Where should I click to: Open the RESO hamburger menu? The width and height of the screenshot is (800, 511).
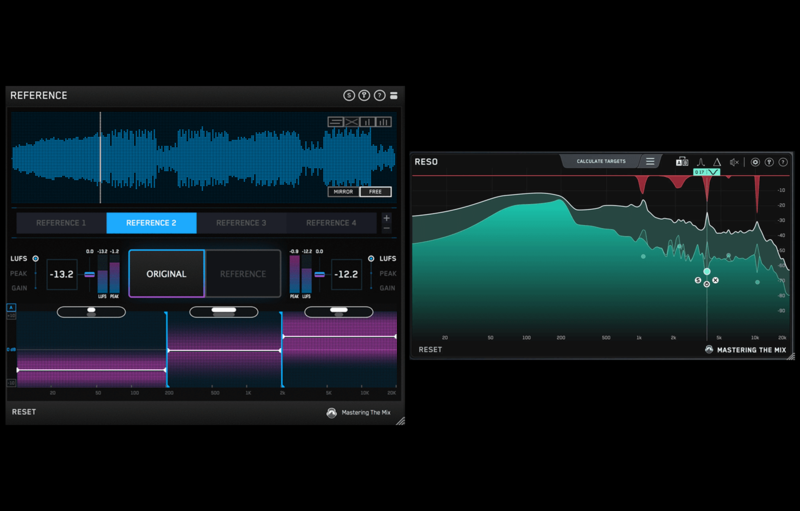tap(650, 161)
